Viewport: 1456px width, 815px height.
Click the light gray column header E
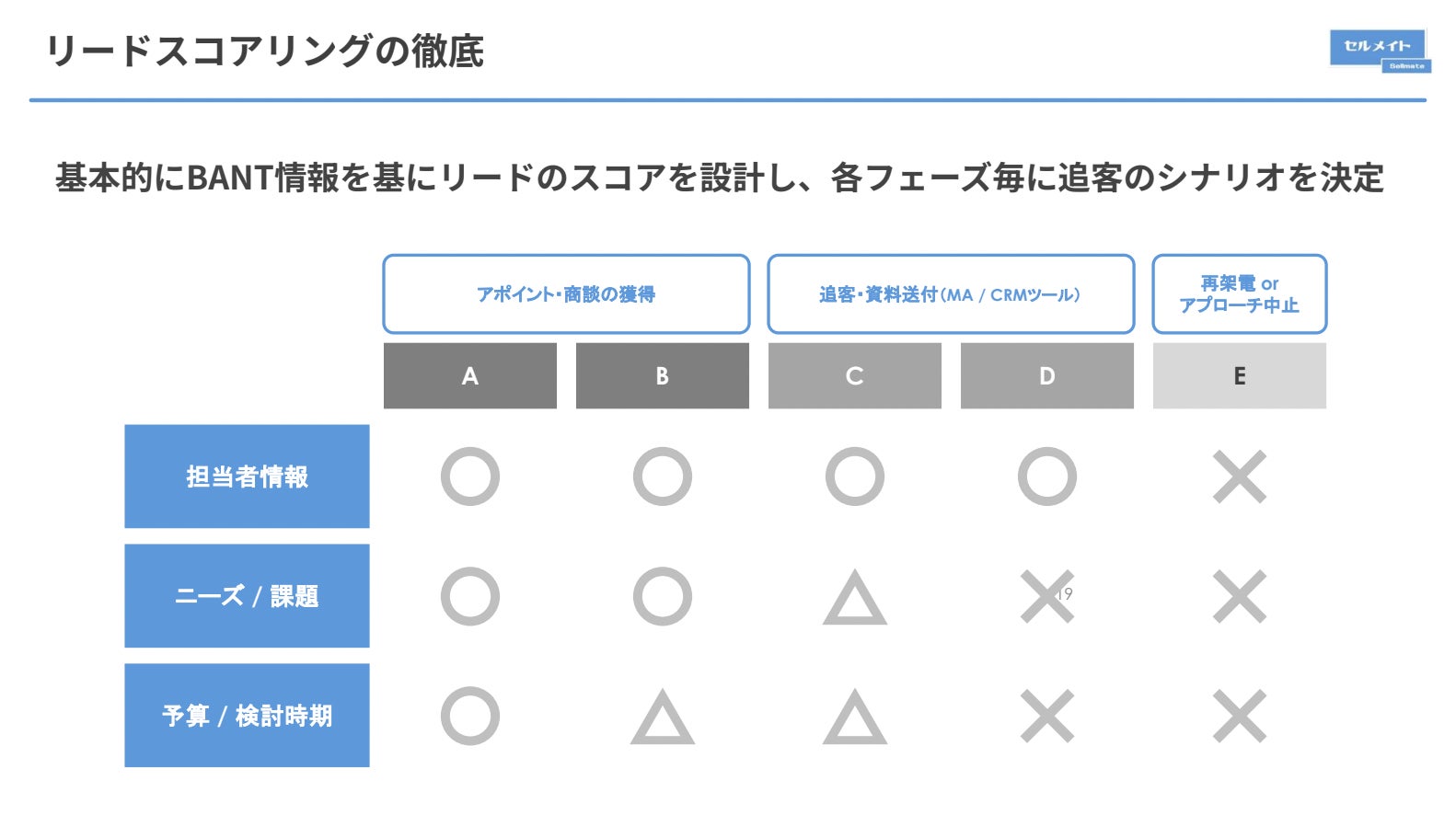(1239, 375)
